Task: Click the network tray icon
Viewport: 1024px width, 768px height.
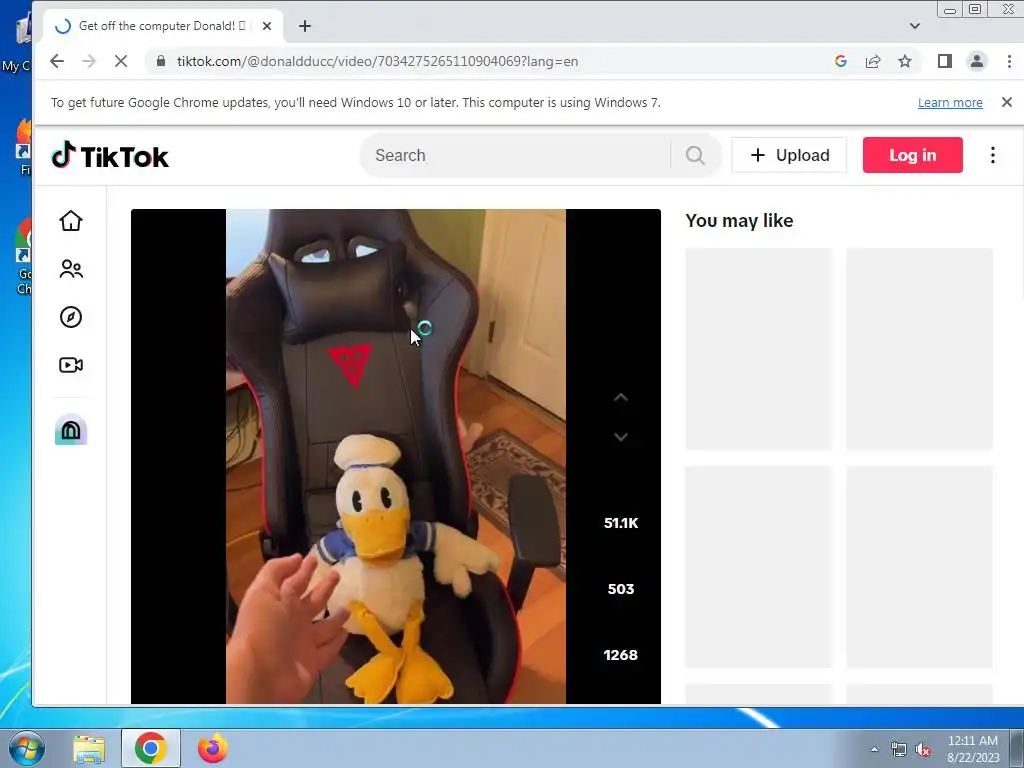Action: 899,750
